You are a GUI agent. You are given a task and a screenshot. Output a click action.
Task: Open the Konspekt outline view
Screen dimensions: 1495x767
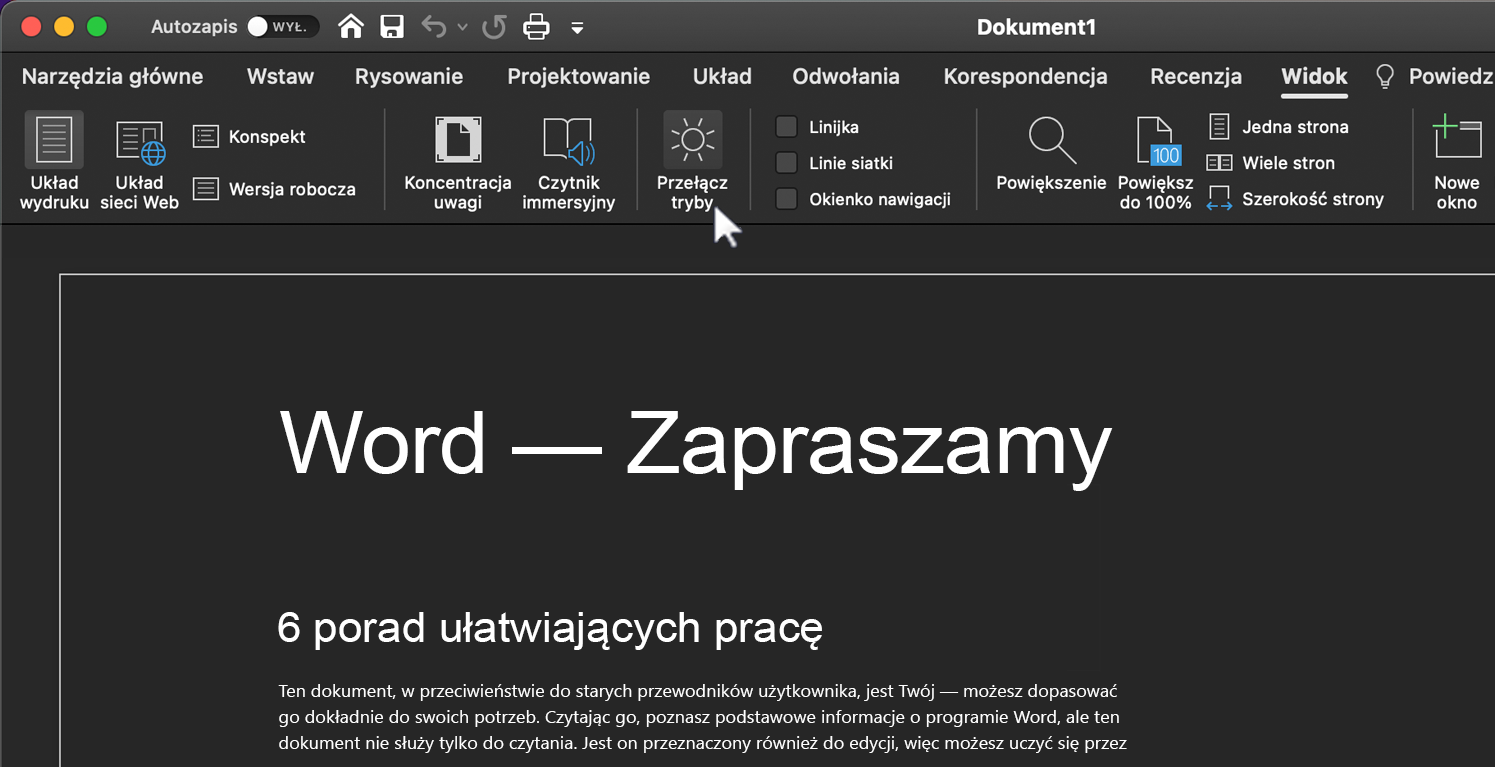(249, 137)
